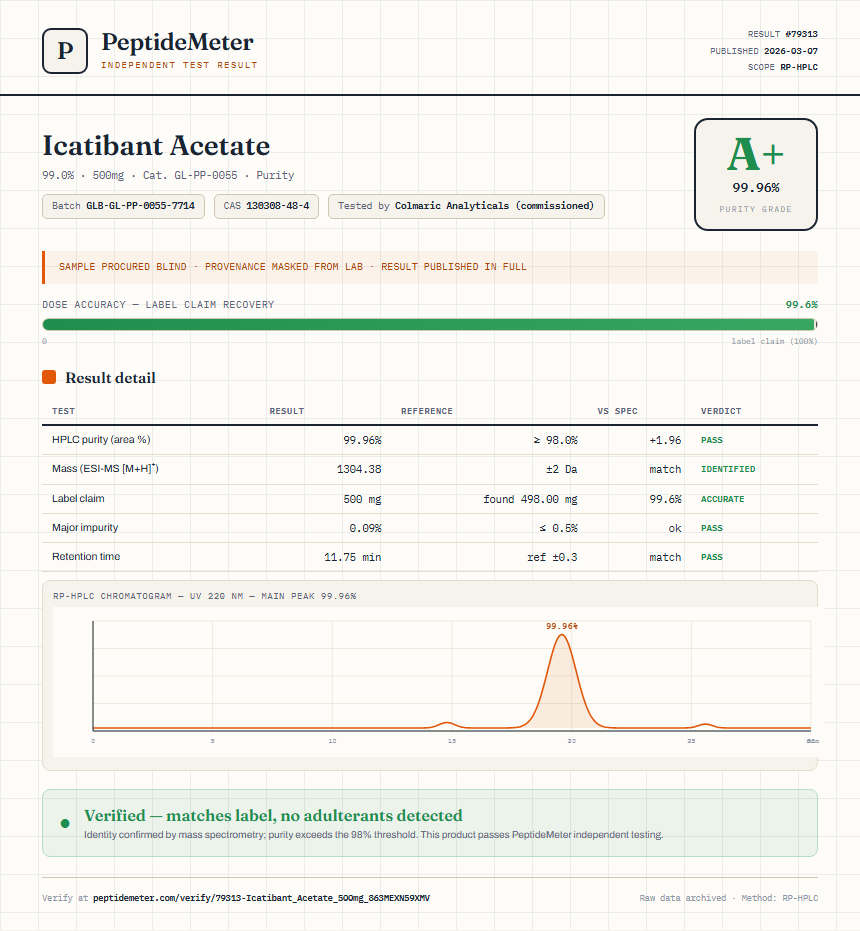Click the VERDICT column header

(721, 411)
